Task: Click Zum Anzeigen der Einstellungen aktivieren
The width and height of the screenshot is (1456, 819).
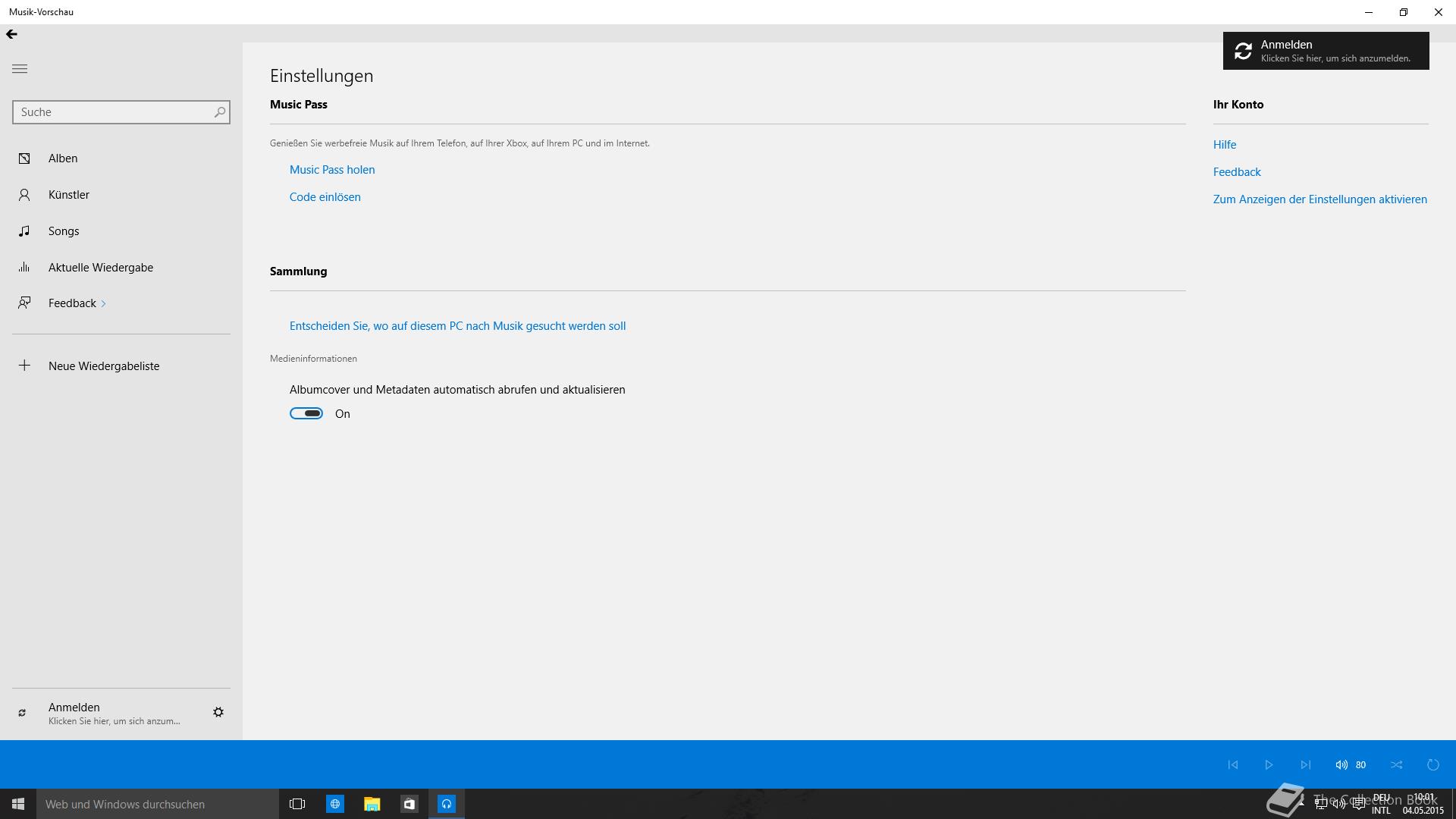Action: [1320, 199]
